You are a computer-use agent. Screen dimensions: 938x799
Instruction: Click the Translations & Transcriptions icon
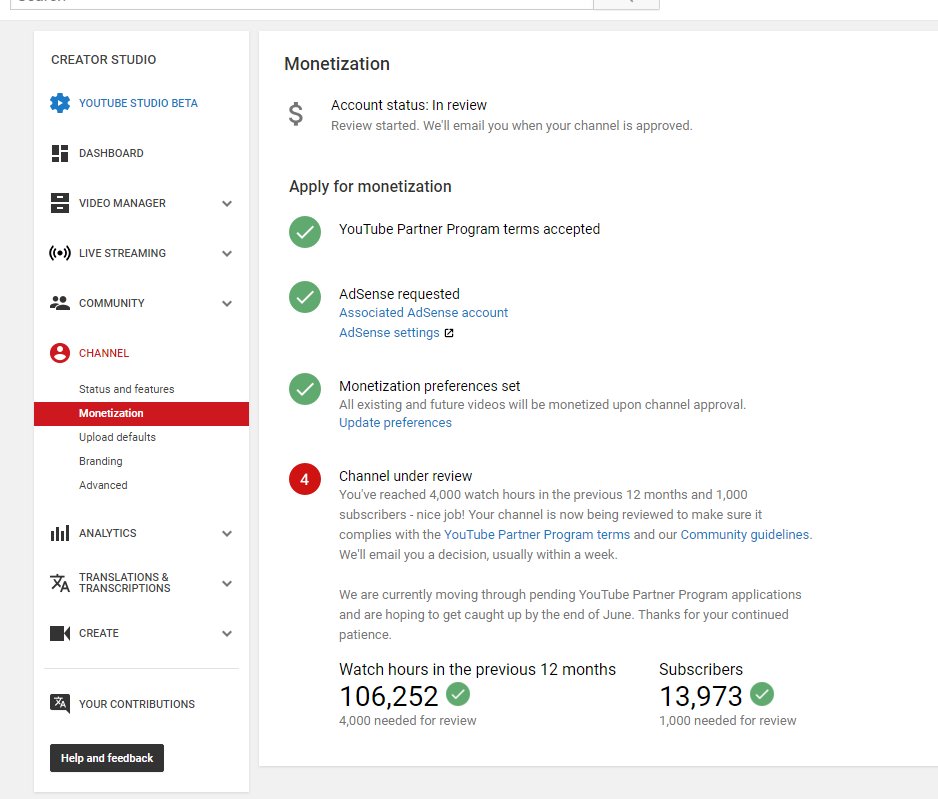(x=60, y=583)
